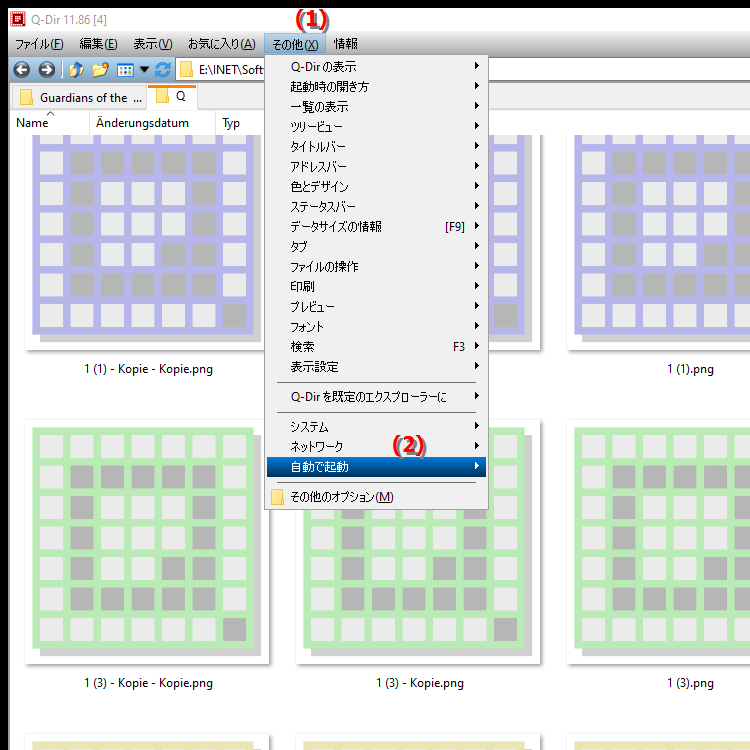Viewport: 750px width, 750px height.
Task: Open タブ menu entry
Action: [376, 247]
